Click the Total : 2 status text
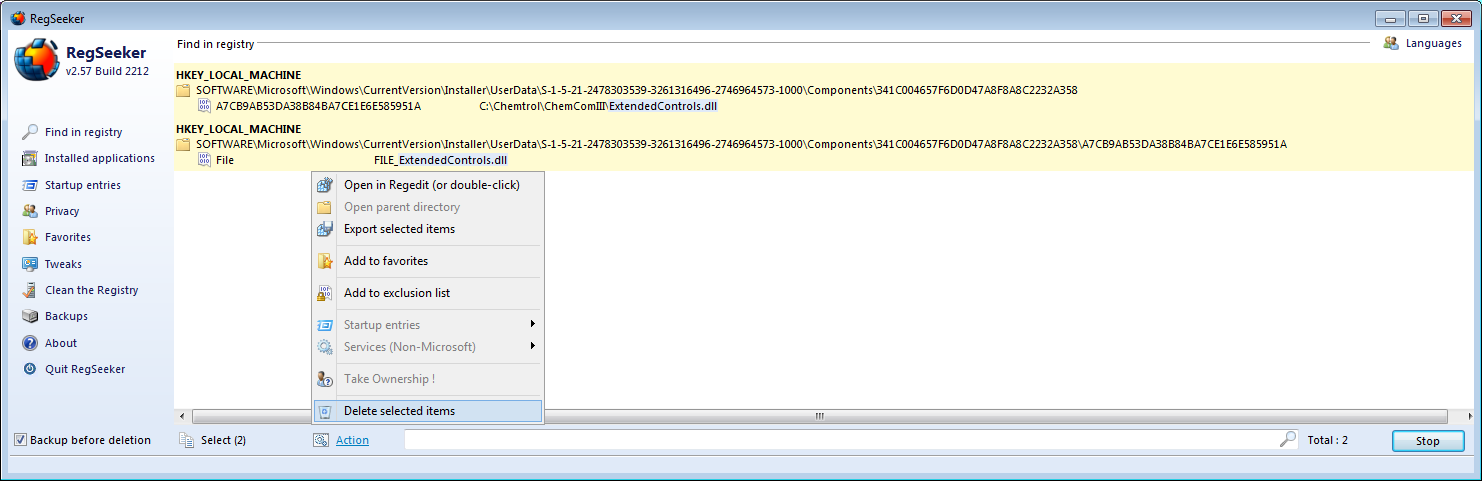Image resolution: width=1482 pixels, height=481 pixels. point(1328,440)
